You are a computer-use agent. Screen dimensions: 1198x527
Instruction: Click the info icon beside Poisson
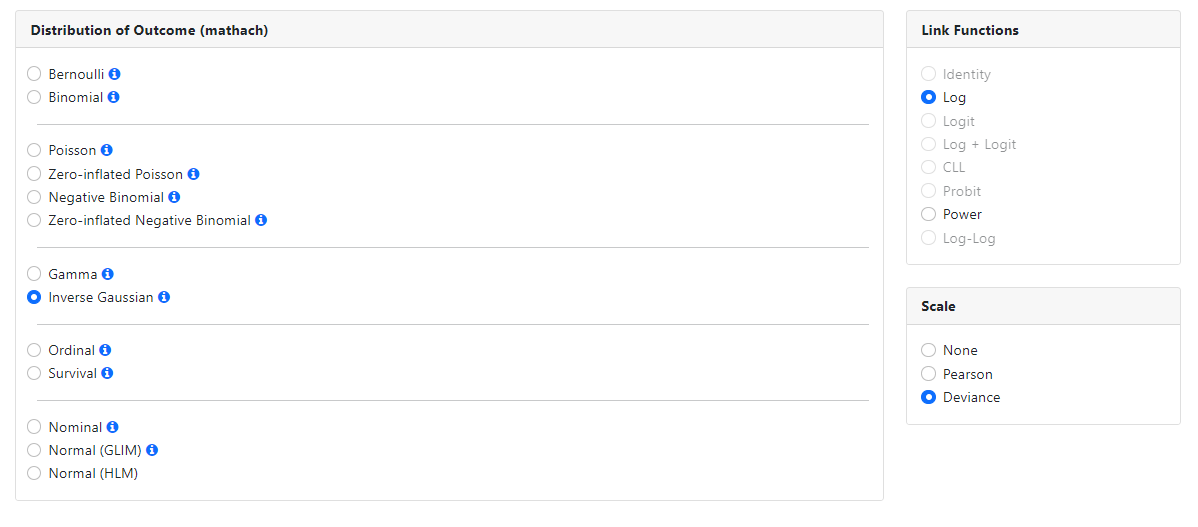point(107,150)
